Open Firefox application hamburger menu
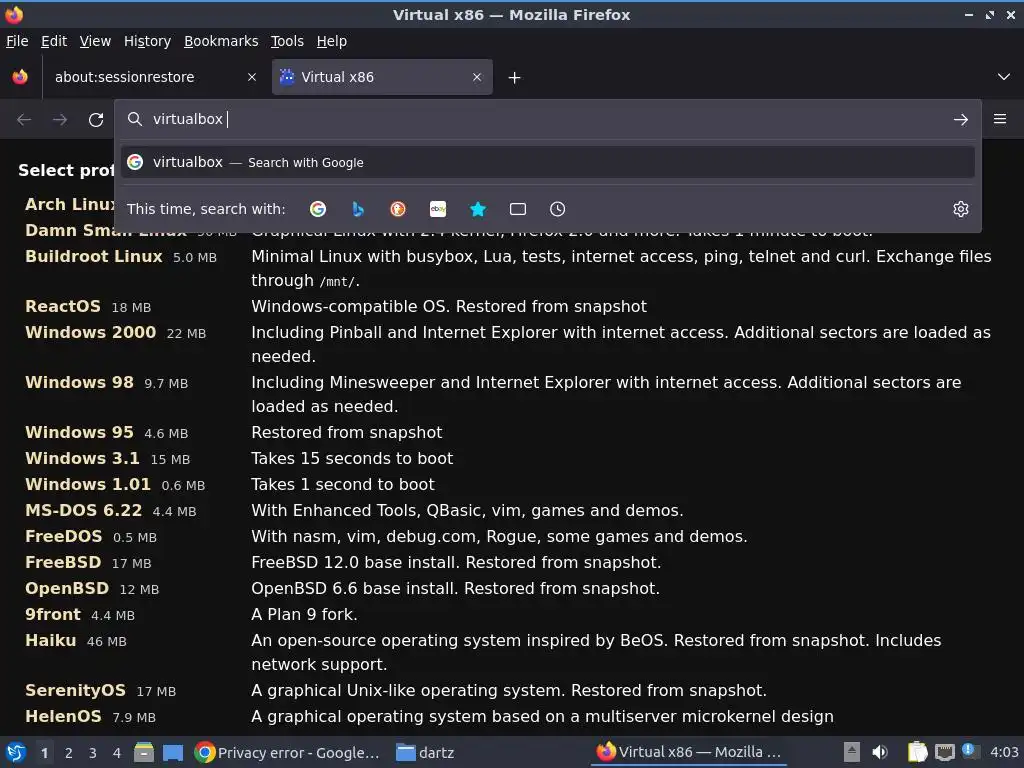 click(x=1000, y=119)
